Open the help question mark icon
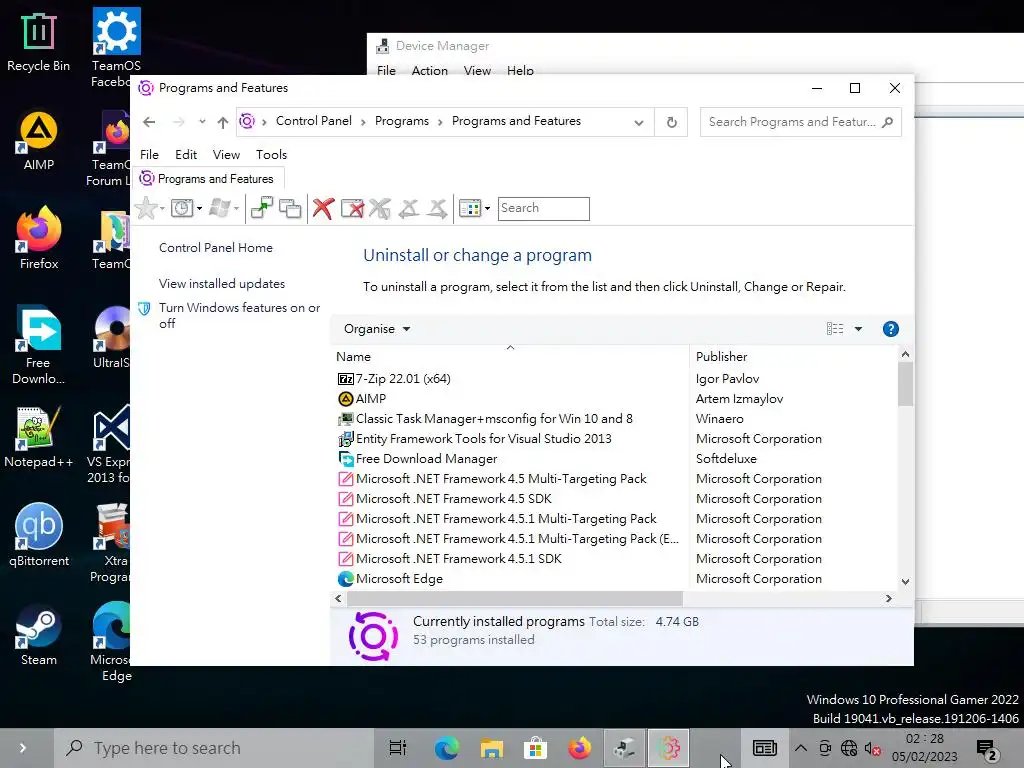The width and height of the screenshot is (1024, 768). (891, 329)
